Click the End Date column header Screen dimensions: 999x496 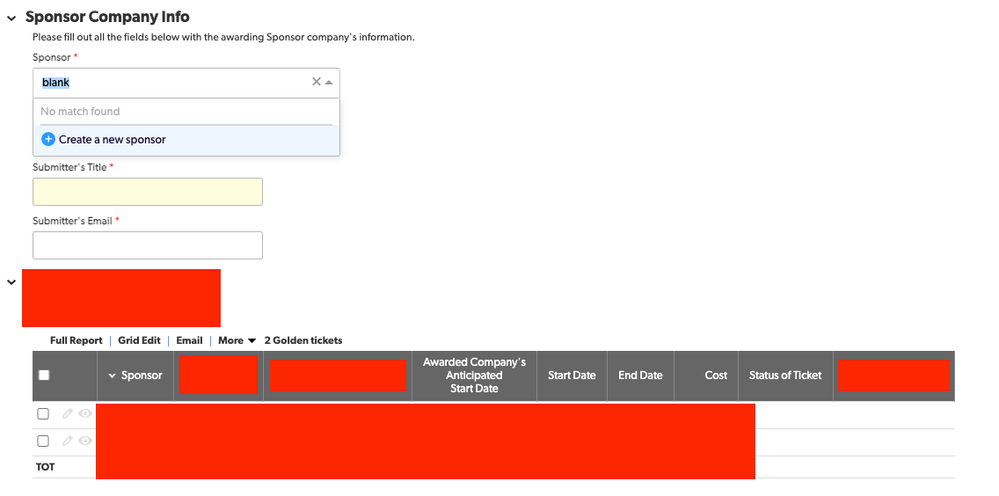click(640, 376)
